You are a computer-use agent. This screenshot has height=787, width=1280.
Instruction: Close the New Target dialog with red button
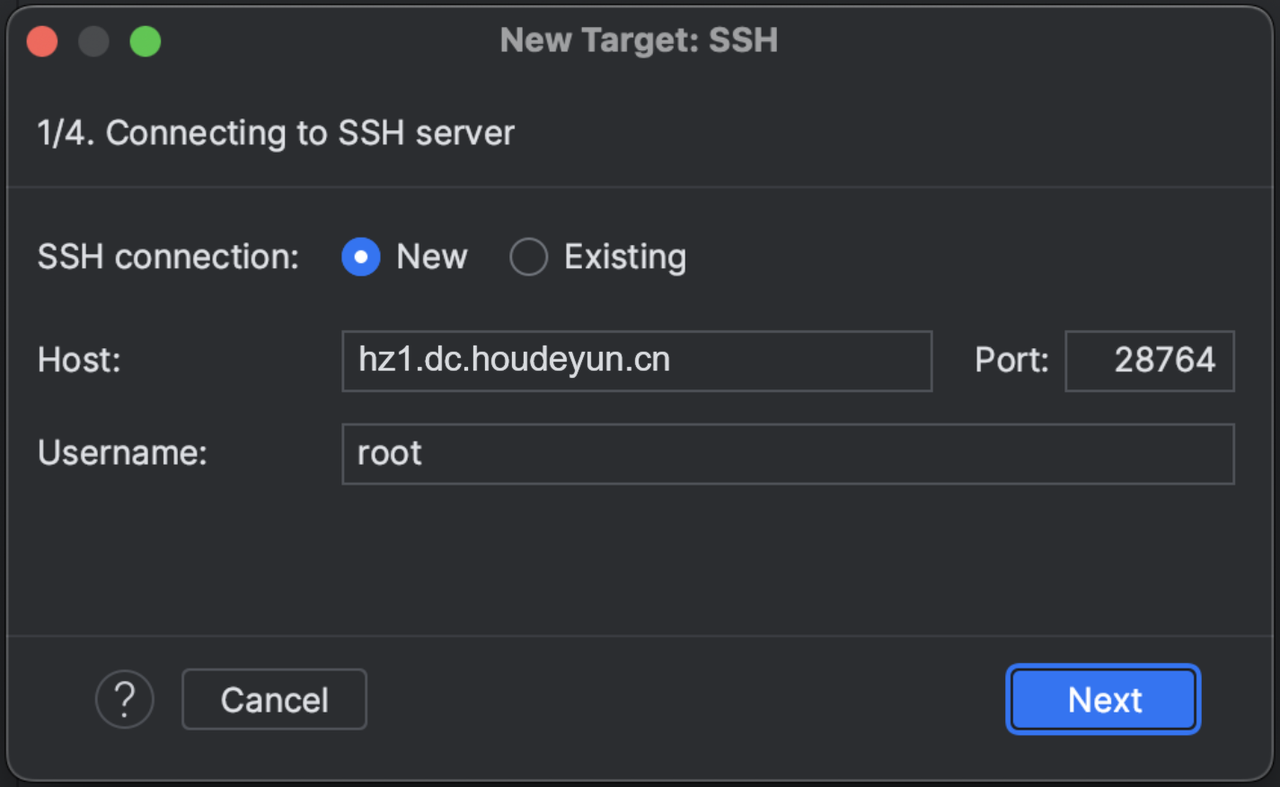pos(42,42)
